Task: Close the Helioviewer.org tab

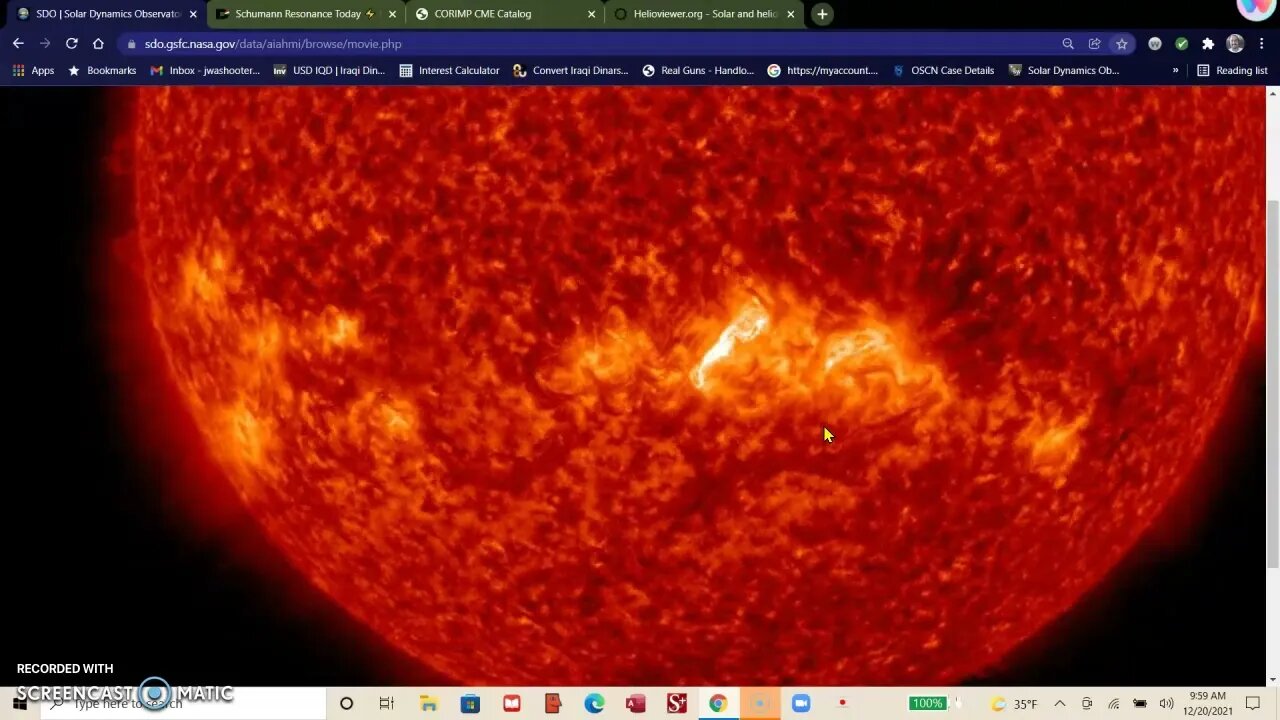Action: (x=790, y=14)
